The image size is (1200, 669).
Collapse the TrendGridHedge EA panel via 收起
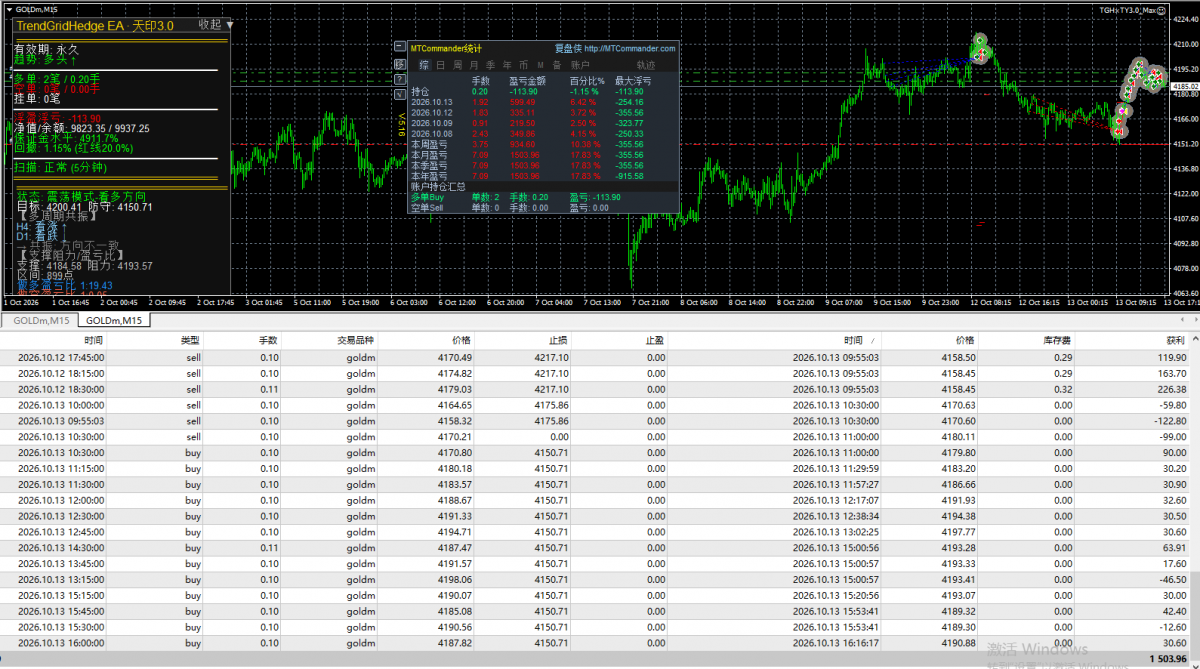click(210, 24)
